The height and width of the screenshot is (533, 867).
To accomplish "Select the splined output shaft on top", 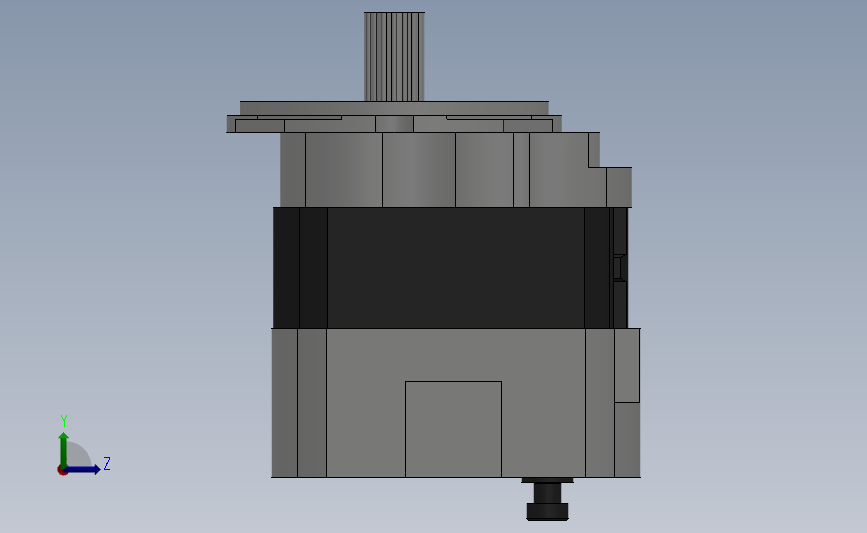I will (394, 56).
